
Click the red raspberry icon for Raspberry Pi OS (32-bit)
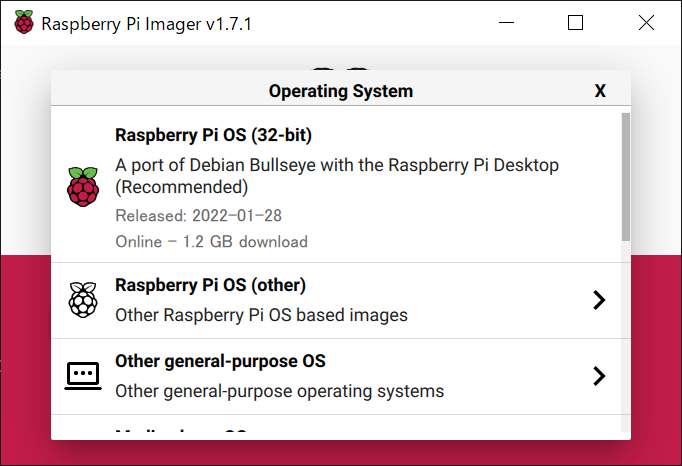click(x=83, y=187)
